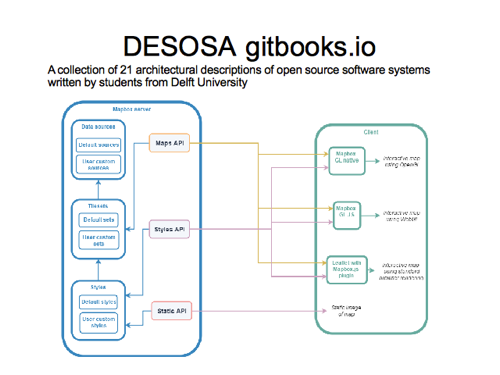500x375 pixels.
Task: Click the Data sources group heading
Action: click(98, 127)
